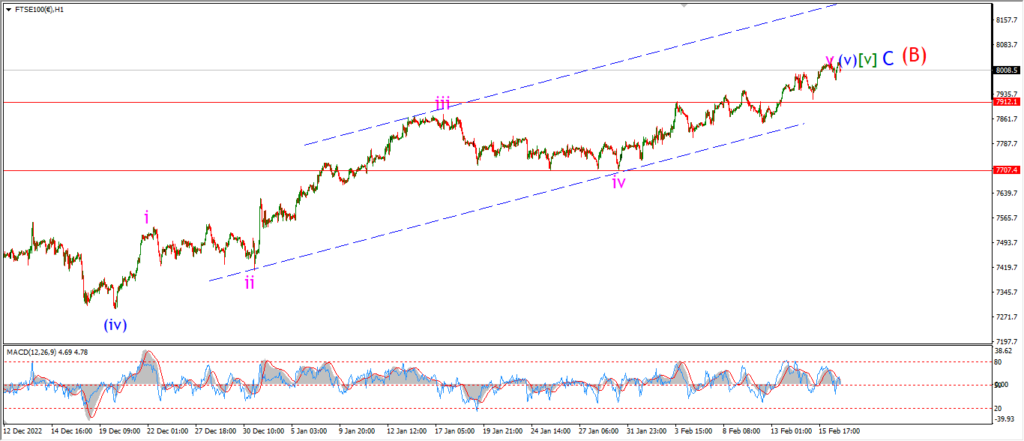This screenshot has height=441, width=1024.
Task: Select the upper blue dashed channel line
Action: (570, 74)
